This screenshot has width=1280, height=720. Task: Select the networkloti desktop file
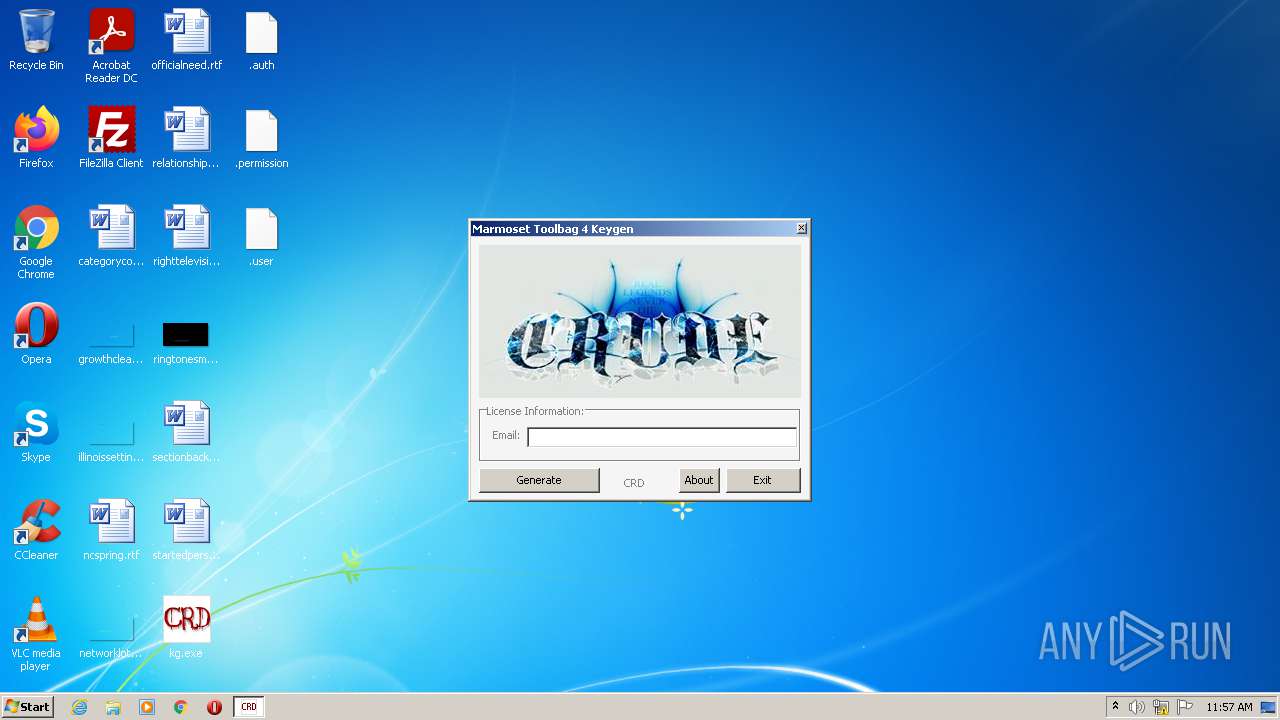coord(111,636)
